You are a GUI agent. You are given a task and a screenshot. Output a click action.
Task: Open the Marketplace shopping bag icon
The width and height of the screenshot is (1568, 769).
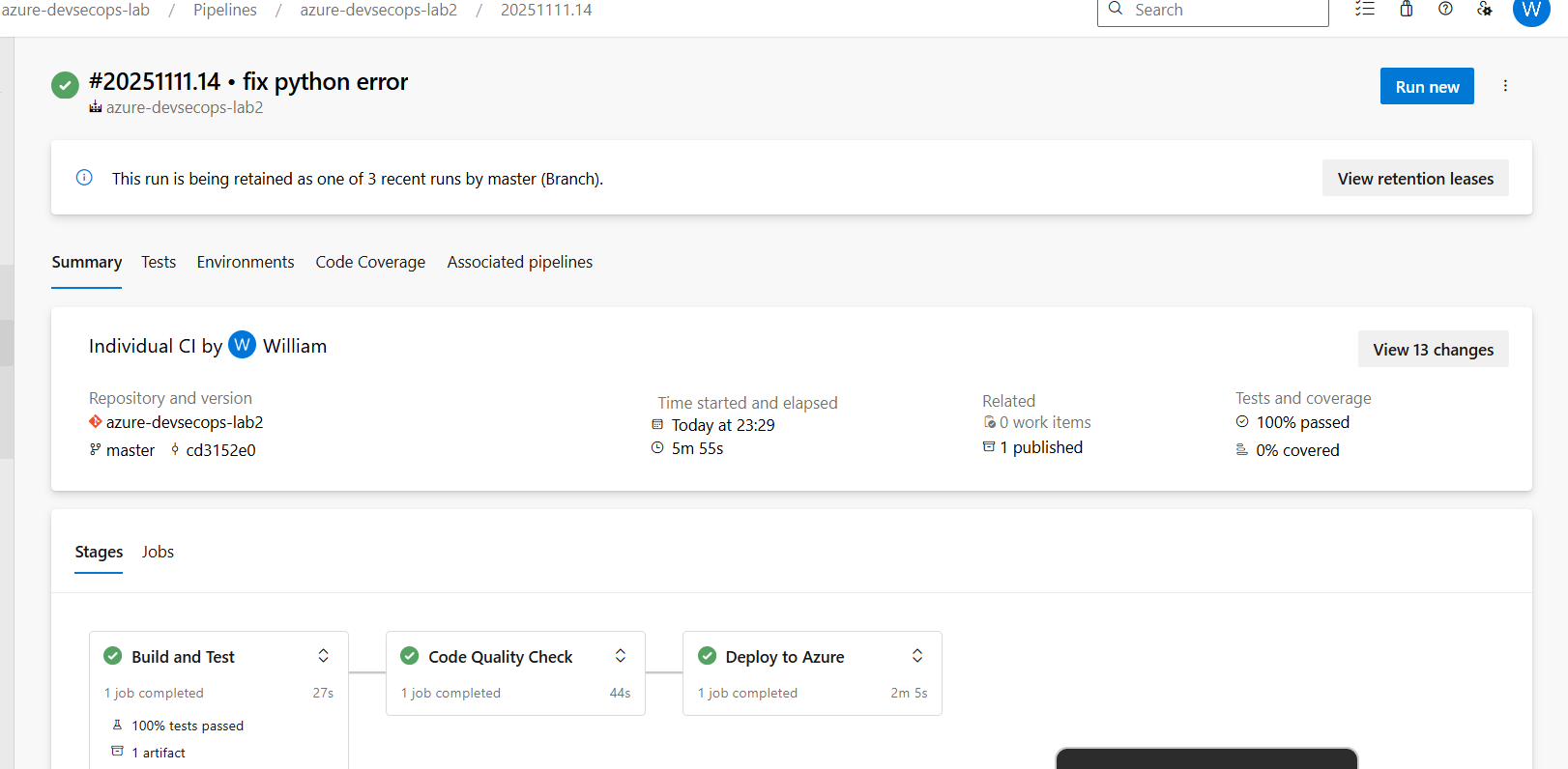click(1406, 9)
